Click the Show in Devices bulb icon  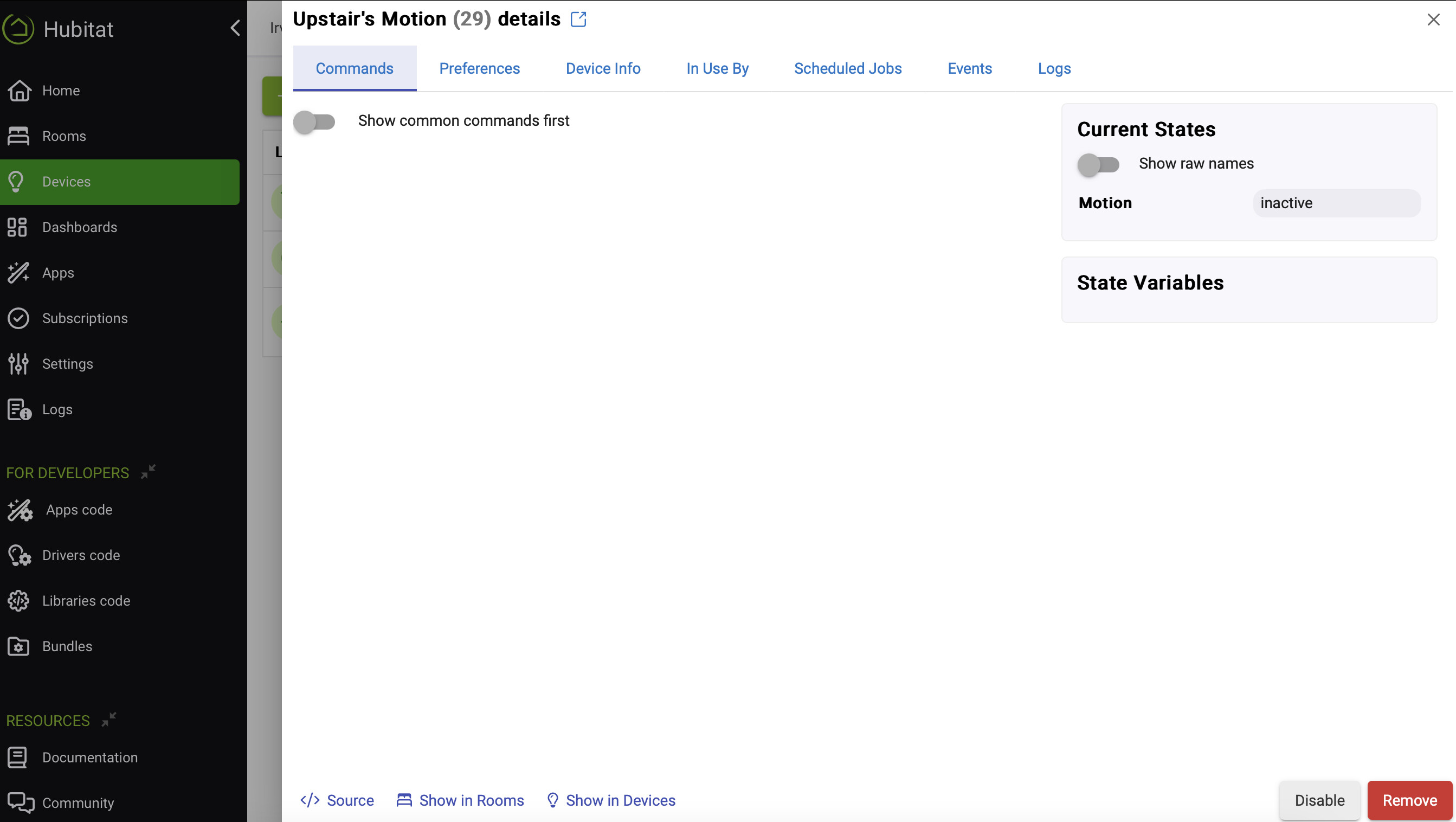tap(553, 800)
